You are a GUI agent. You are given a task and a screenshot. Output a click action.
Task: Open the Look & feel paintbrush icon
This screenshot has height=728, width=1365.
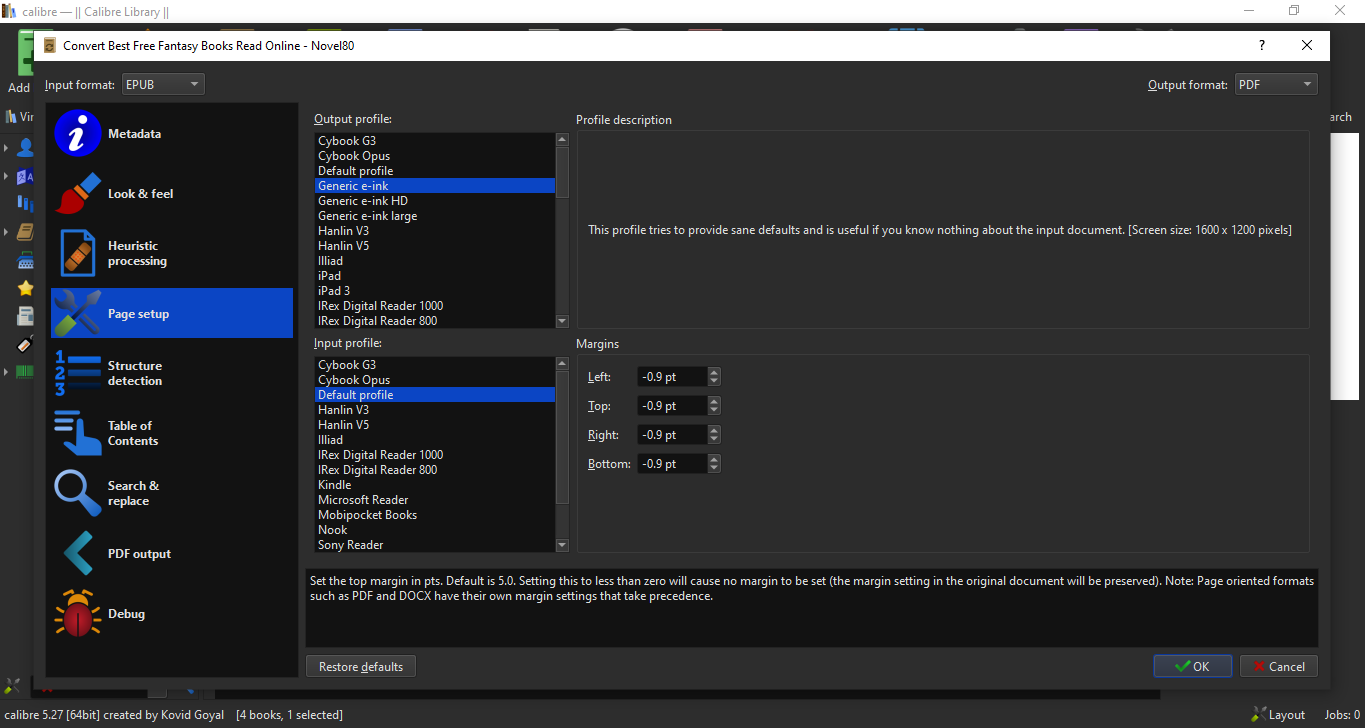78,194
